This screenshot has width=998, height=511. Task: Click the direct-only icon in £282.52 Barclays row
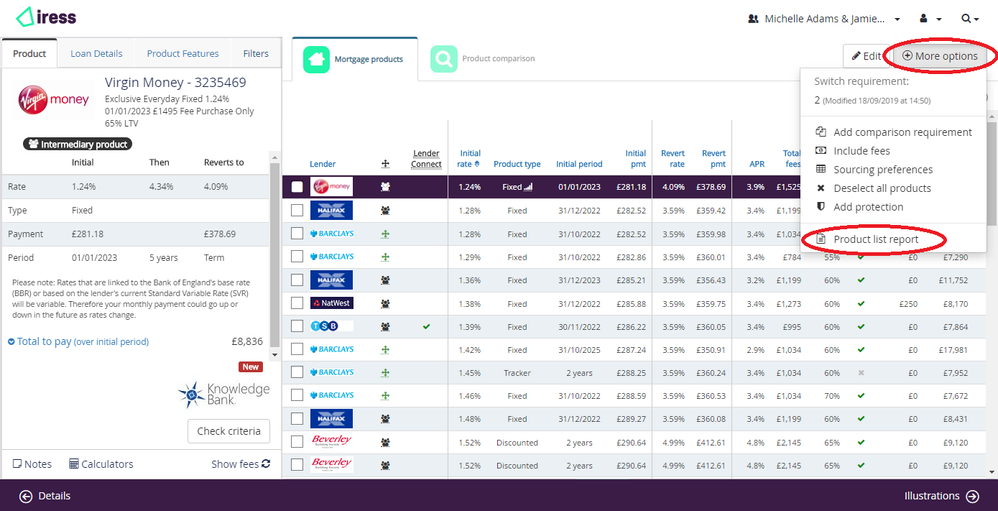385,234
